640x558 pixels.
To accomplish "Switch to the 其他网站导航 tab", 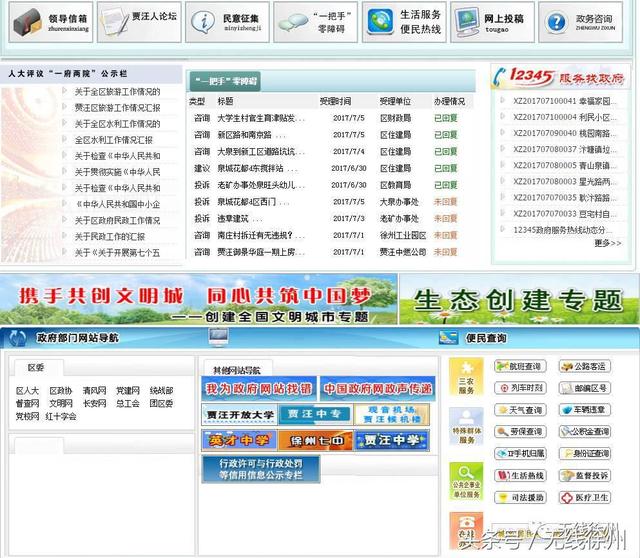I will pos(237,370).
